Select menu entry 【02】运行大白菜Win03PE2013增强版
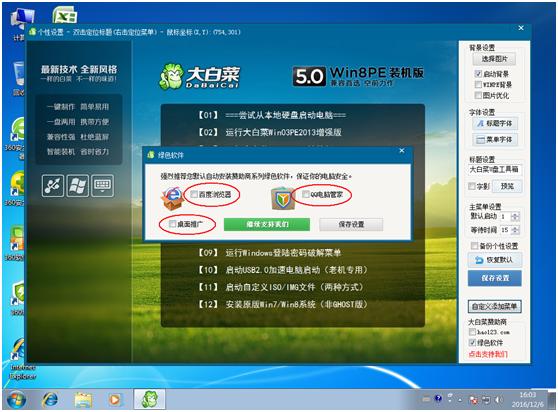This screenshot has width=558, height=412. [269, 132]
